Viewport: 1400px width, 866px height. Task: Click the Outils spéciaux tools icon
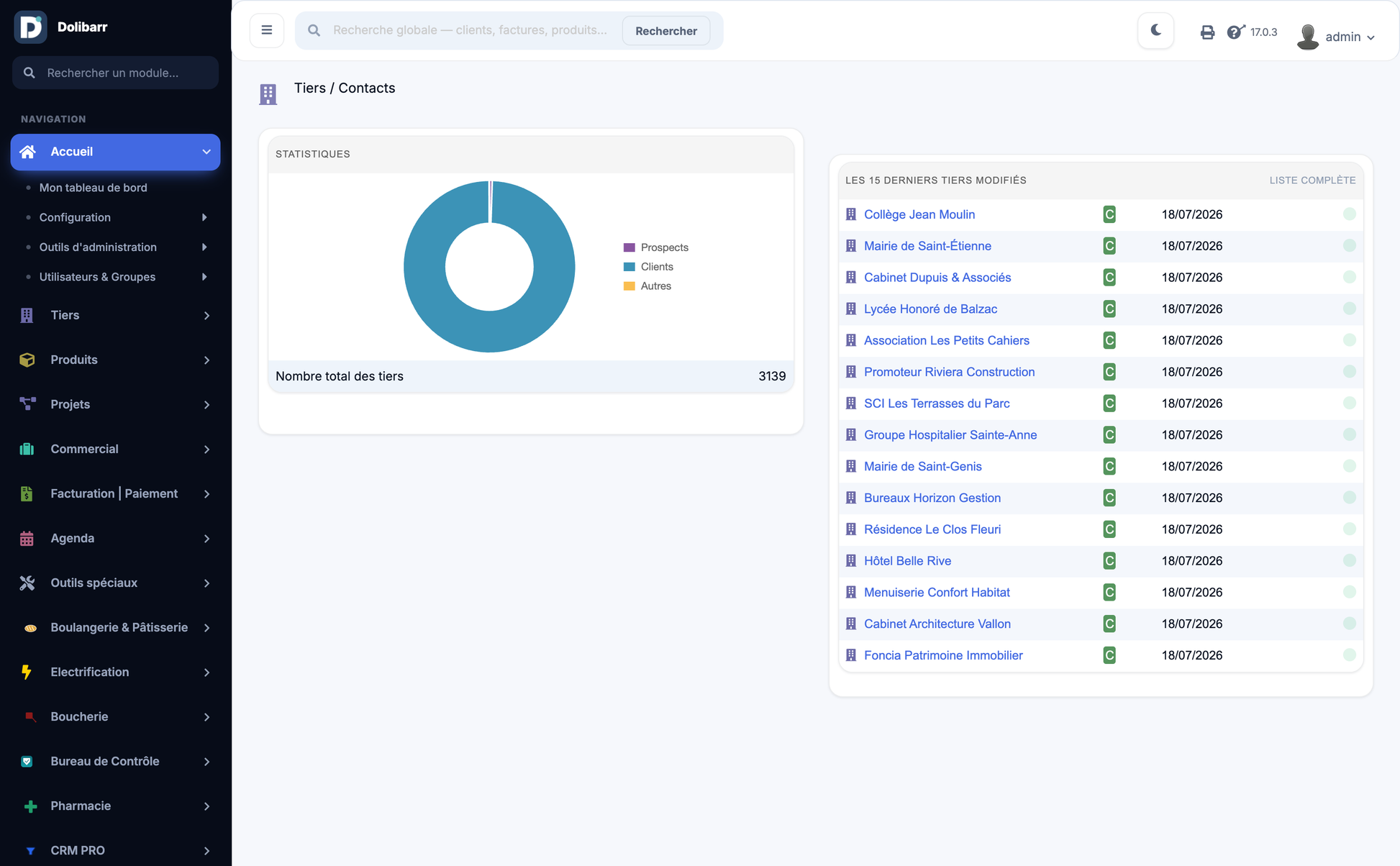click(27, 583)
